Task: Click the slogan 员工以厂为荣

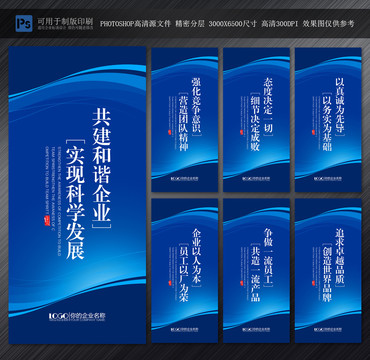Action: [183, 273]
